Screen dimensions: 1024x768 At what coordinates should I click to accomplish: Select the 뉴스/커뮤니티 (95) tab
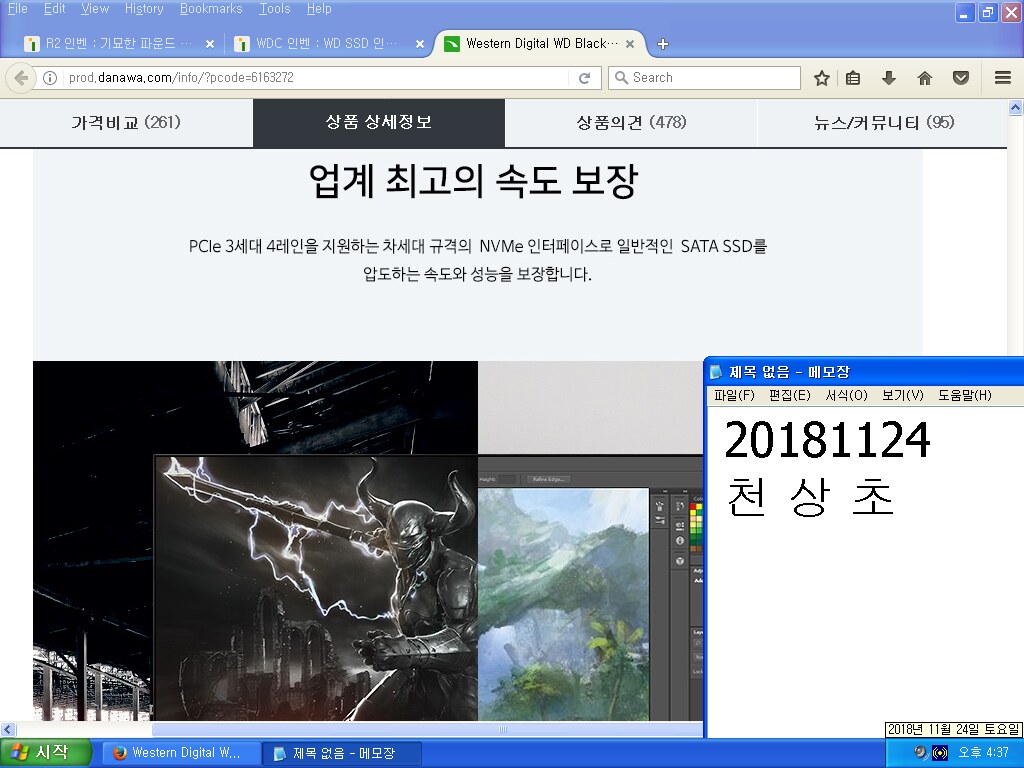click(884, 123)
